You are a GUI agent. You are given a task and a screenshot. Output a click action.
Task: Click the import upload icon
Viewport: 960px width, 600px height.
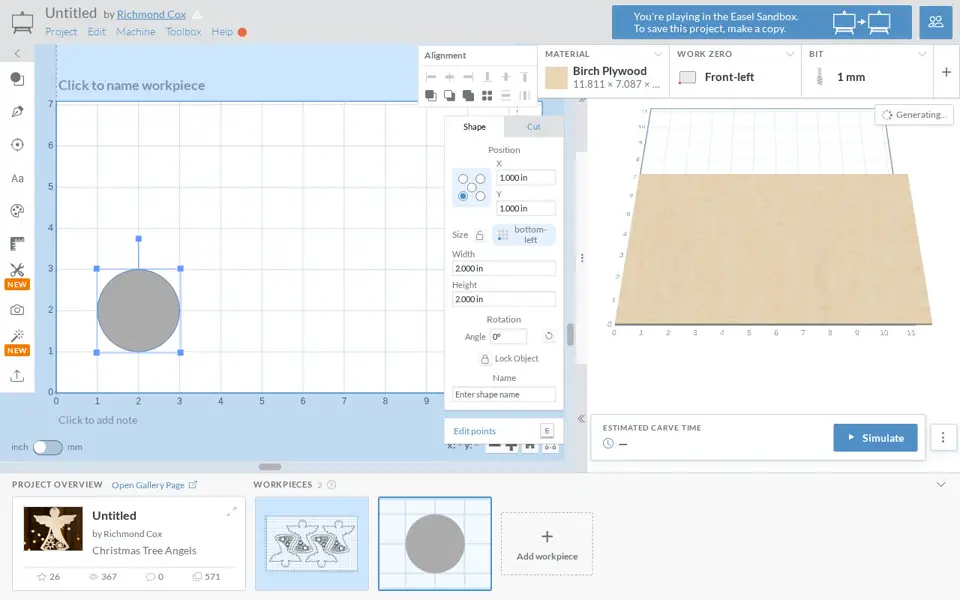(17, 376)
